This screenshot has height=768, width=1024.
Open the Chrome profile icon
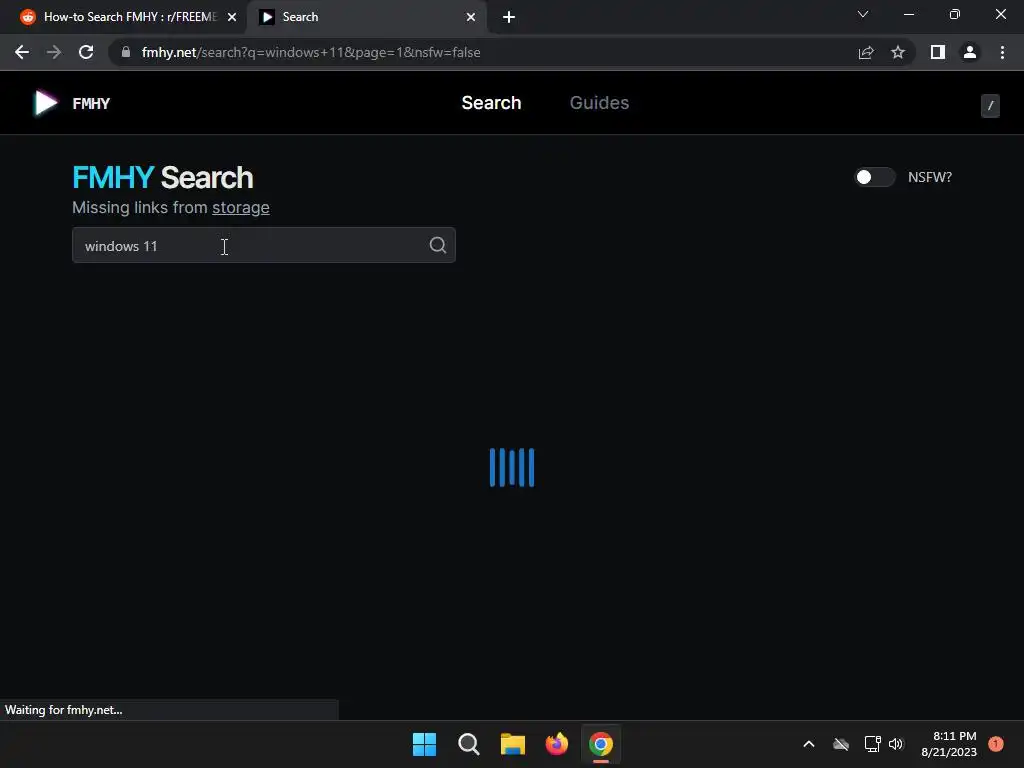point(970,52)
